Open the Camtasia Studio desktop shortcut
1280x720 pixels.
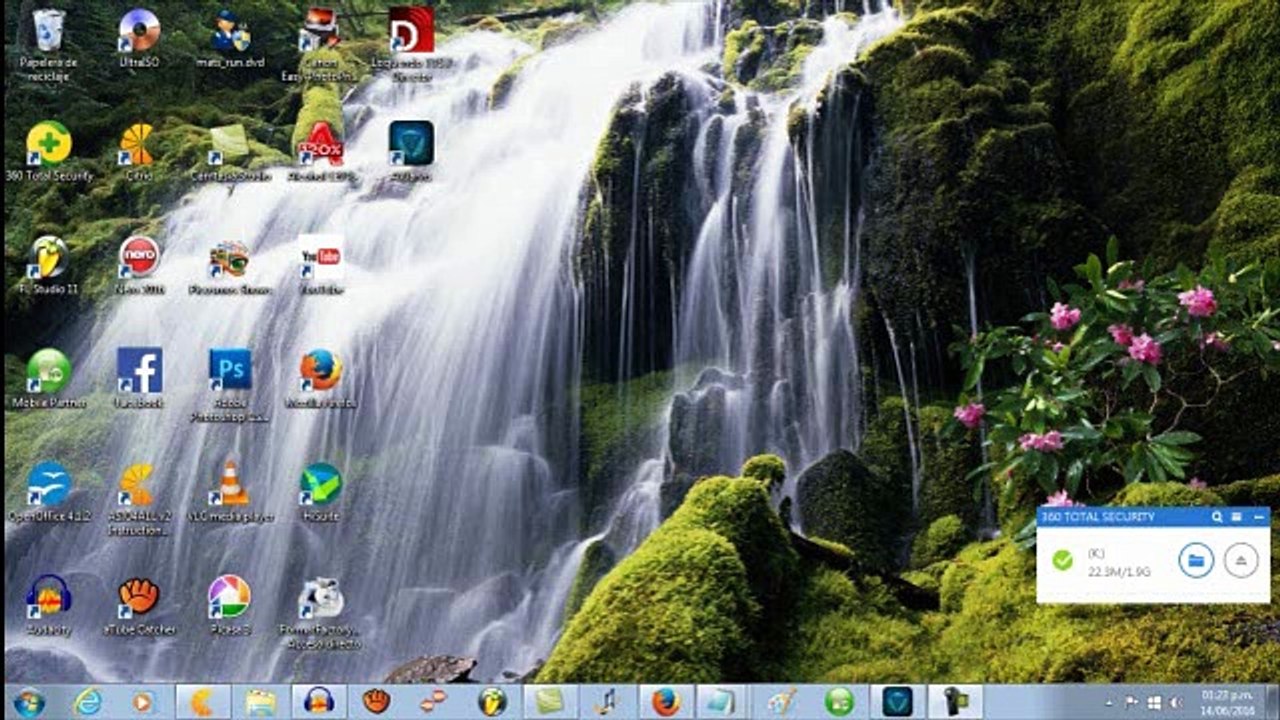(230, 143)
